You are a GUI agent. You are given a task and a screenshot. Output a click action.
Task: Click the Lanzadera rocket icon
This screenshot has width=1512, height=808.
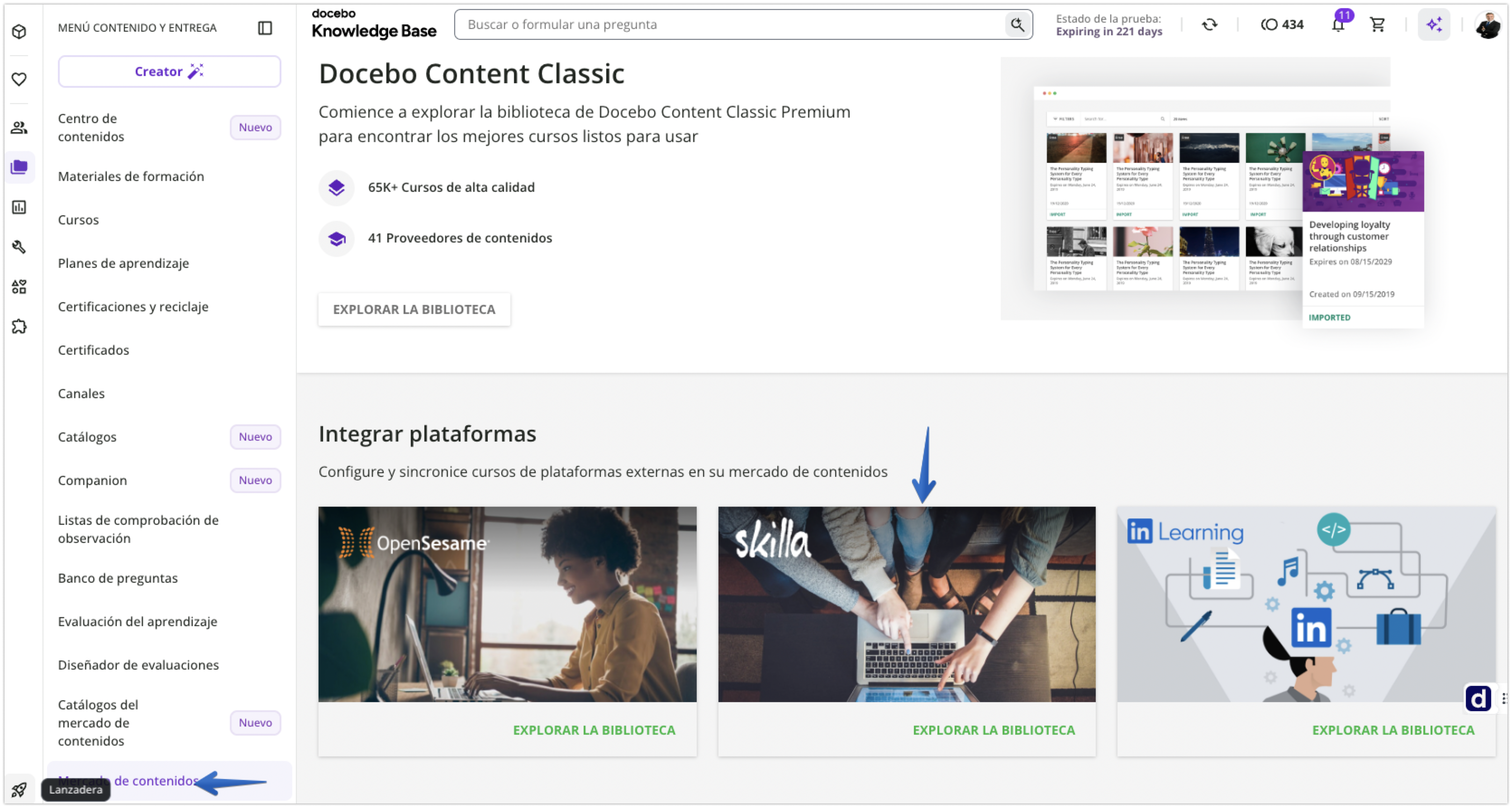point(19,790)
